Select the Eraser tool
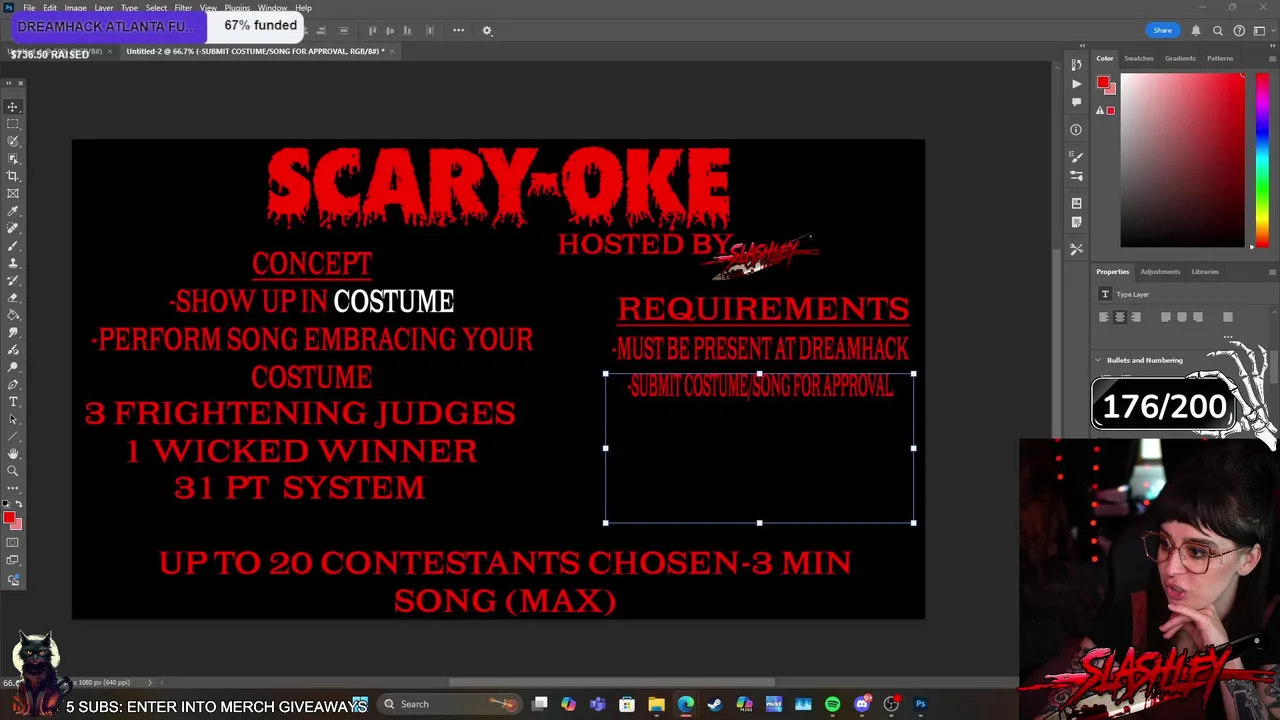This screenshot has width=1280, height=720. tap(13, 297)
